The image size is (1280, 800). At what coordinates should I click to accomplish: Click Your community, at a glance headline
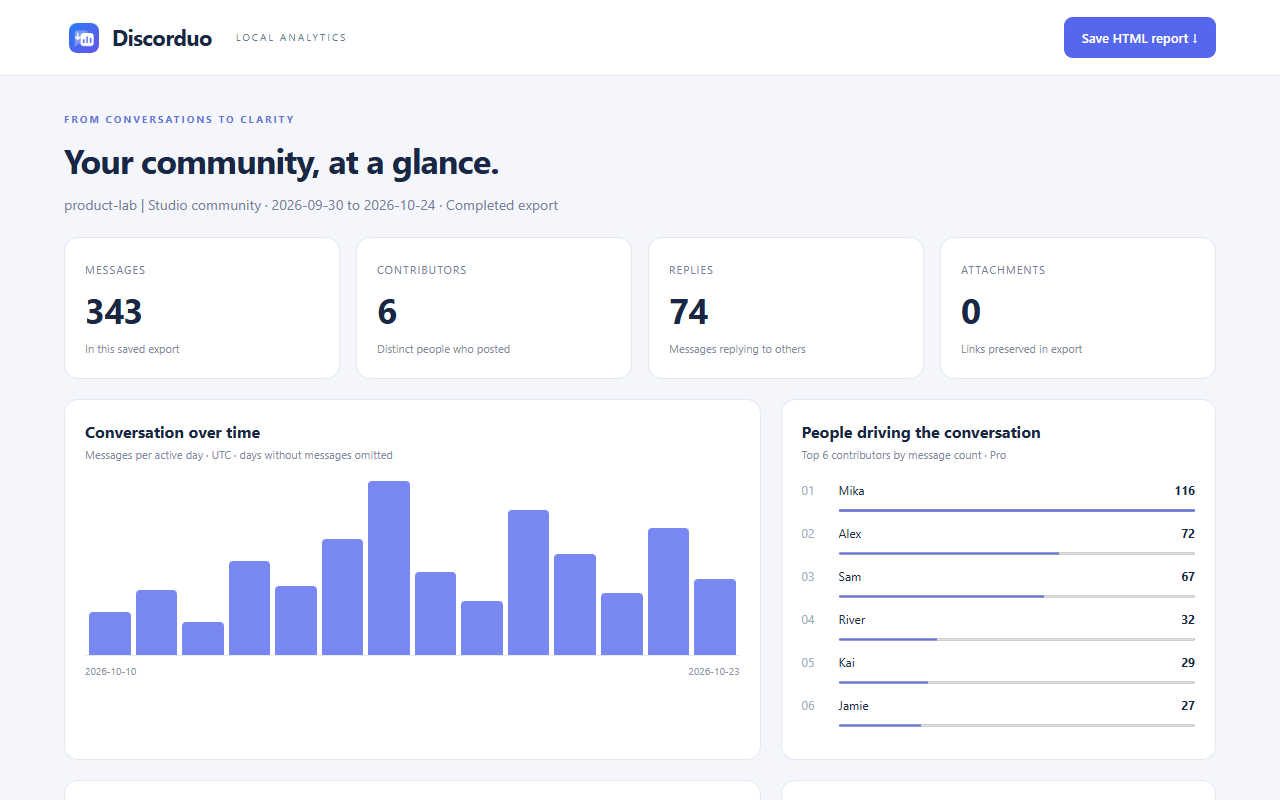[281, 162]
